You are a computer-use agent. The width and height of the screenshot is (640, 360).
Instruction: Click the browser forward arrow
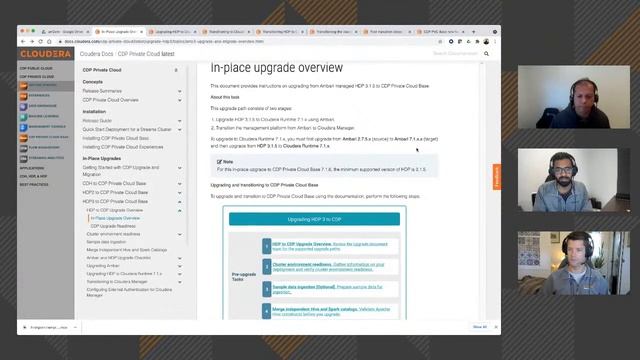pos(32,42)
